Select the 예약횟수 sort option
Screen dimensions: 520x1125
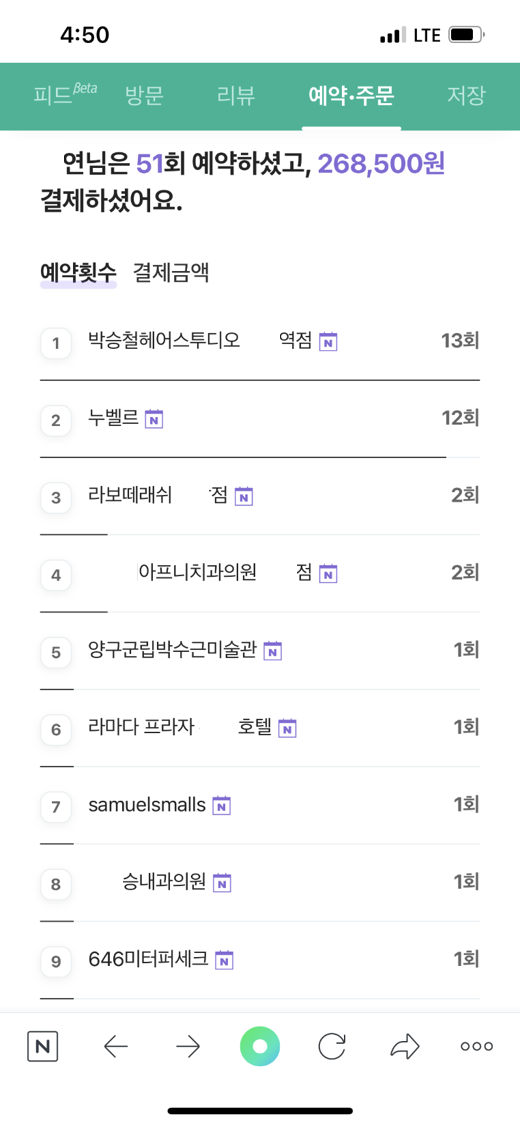78,273
